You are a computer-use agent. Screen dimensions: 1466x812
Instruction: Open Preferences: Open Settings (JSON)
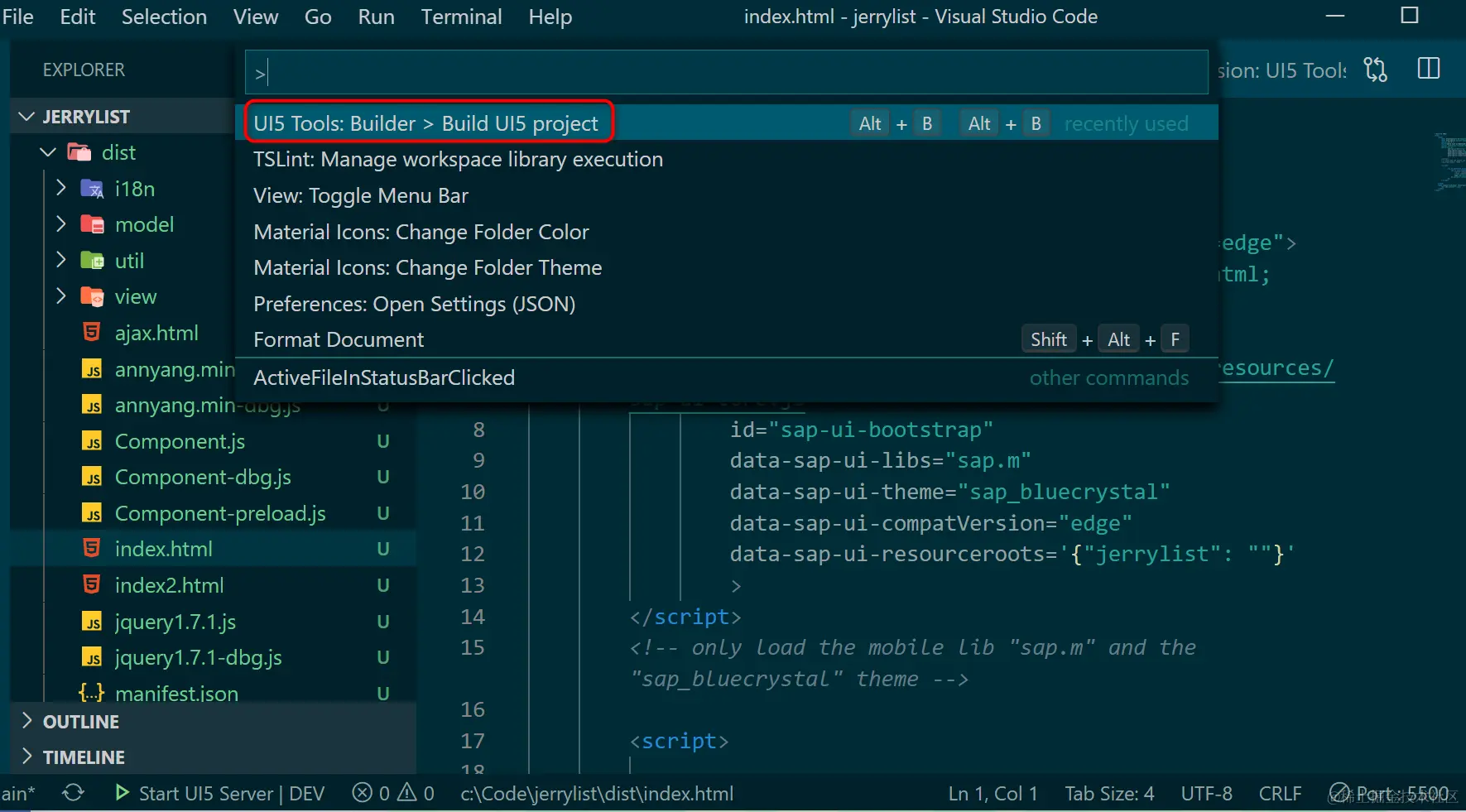click(727, 304)
